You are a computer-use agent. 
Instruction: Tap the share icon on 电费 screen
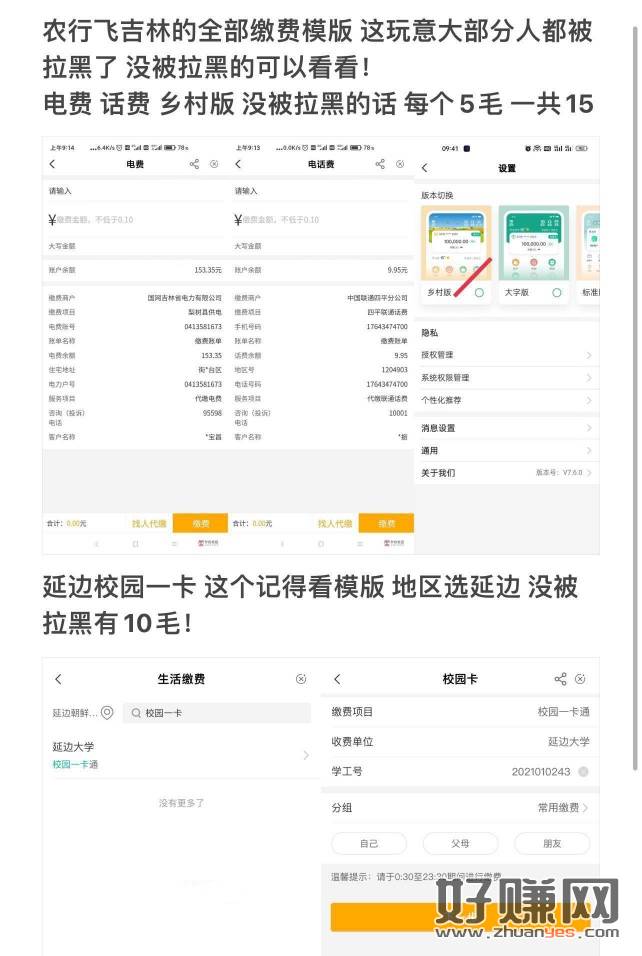tap(194, 164)
